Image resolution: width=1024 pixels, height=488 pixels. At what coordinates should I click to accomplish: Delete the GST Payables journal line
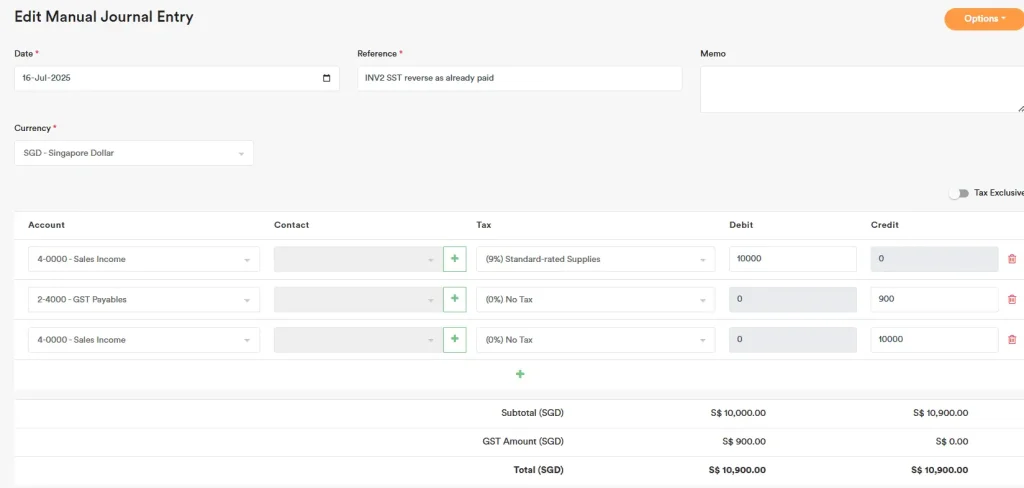(1011, 299)
